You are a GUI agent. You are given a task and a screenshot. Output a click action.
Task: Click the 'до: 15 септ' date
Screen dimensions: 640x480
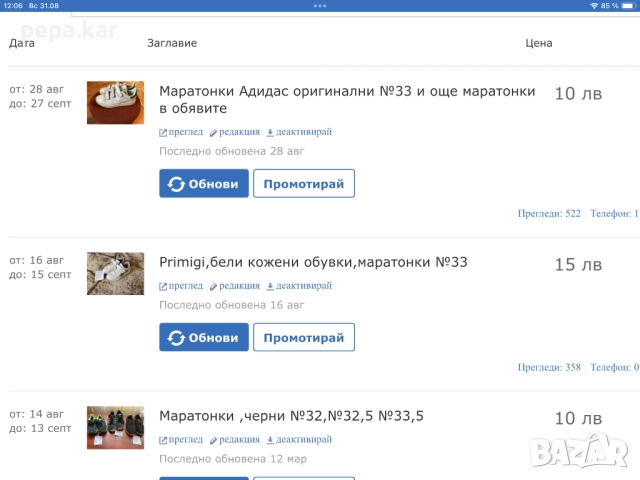[40, 274]
